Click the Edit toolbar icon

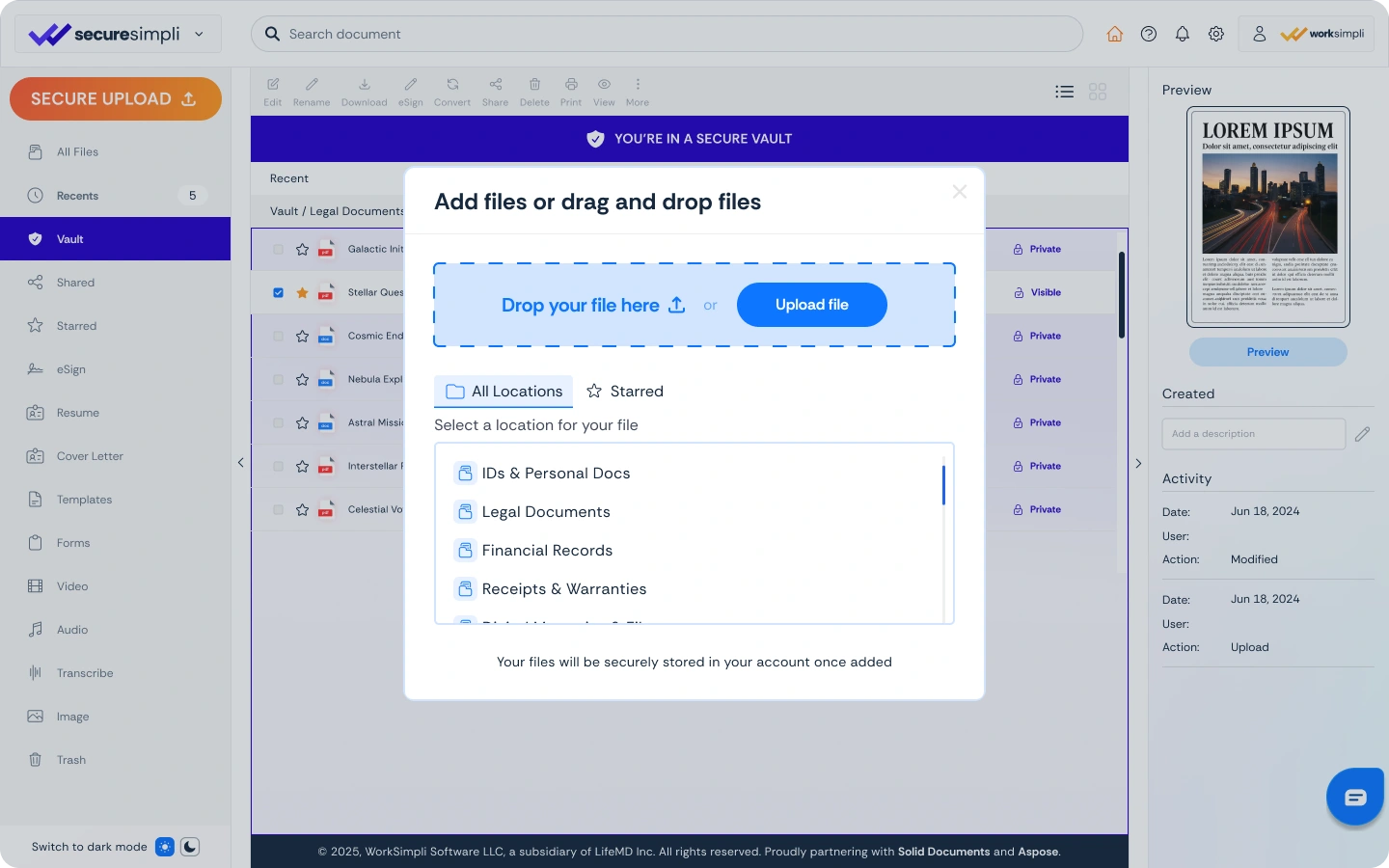273,92
